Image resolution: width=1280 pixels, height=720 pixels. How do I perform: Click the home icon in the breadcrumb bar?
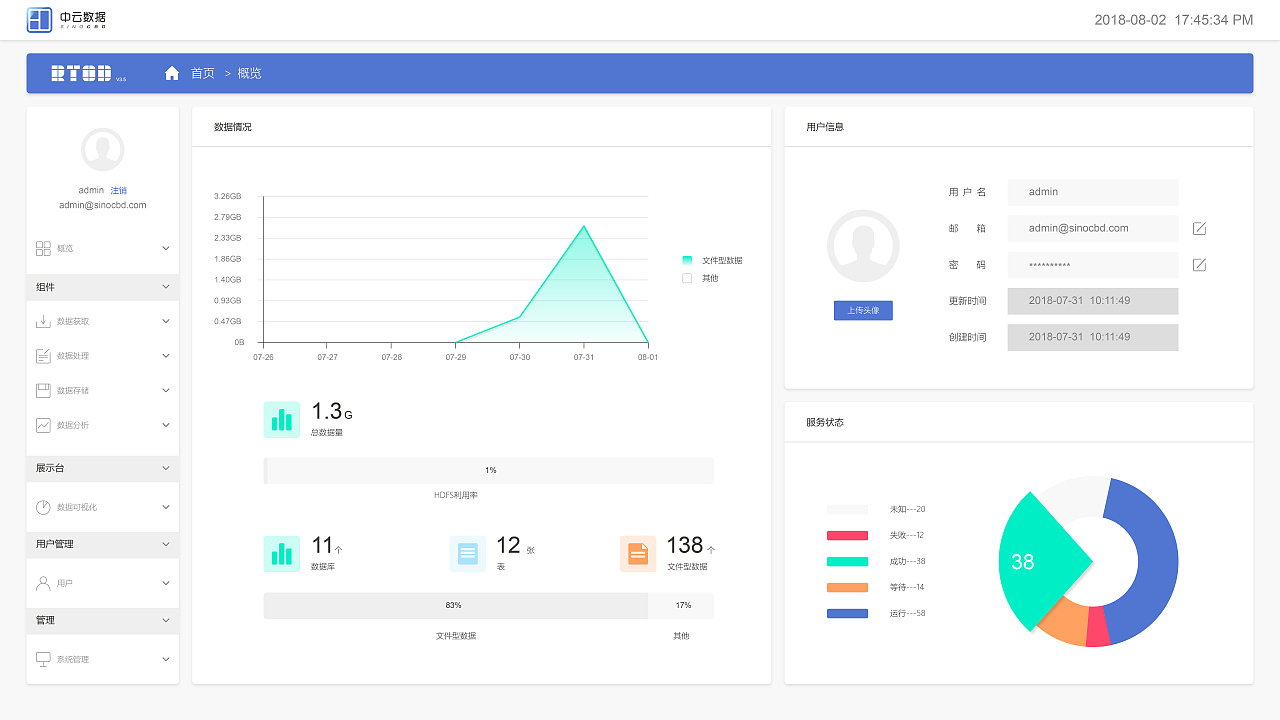coord(172,73)
